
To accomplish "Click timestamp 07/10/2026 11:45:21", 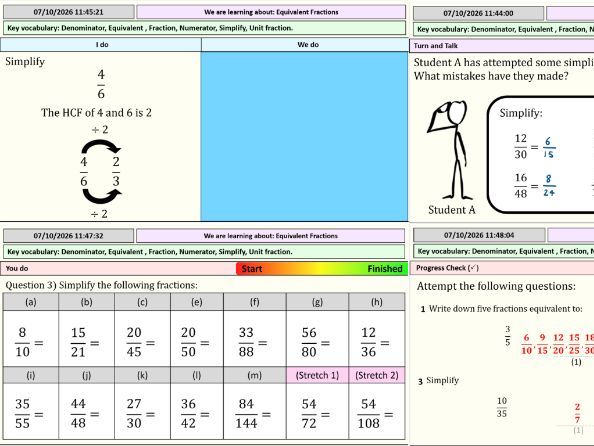I will coord(69,12).
